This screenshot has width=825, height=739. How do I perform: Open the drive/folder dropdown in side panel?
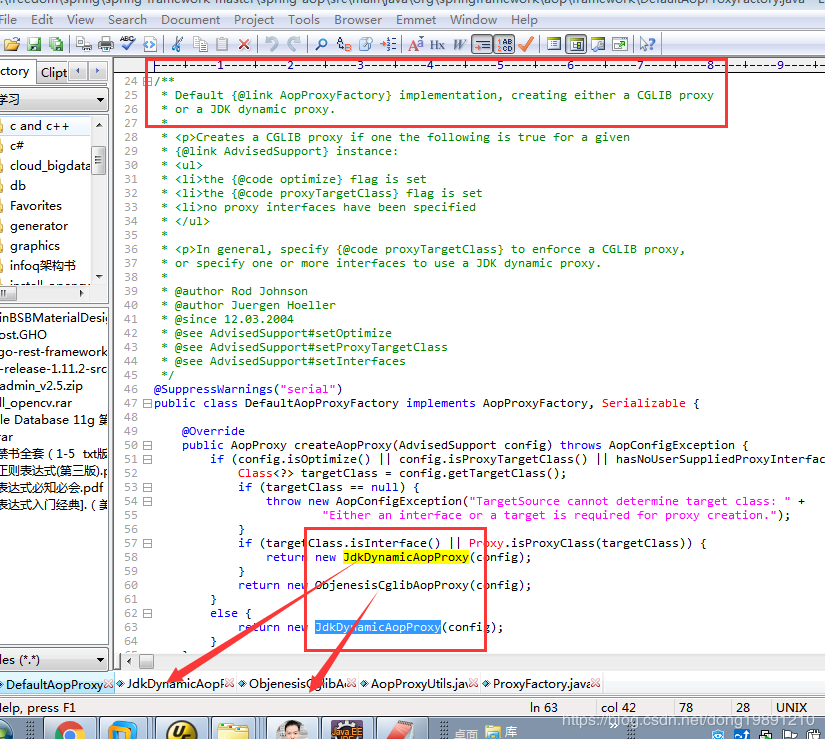coord(100,99)
